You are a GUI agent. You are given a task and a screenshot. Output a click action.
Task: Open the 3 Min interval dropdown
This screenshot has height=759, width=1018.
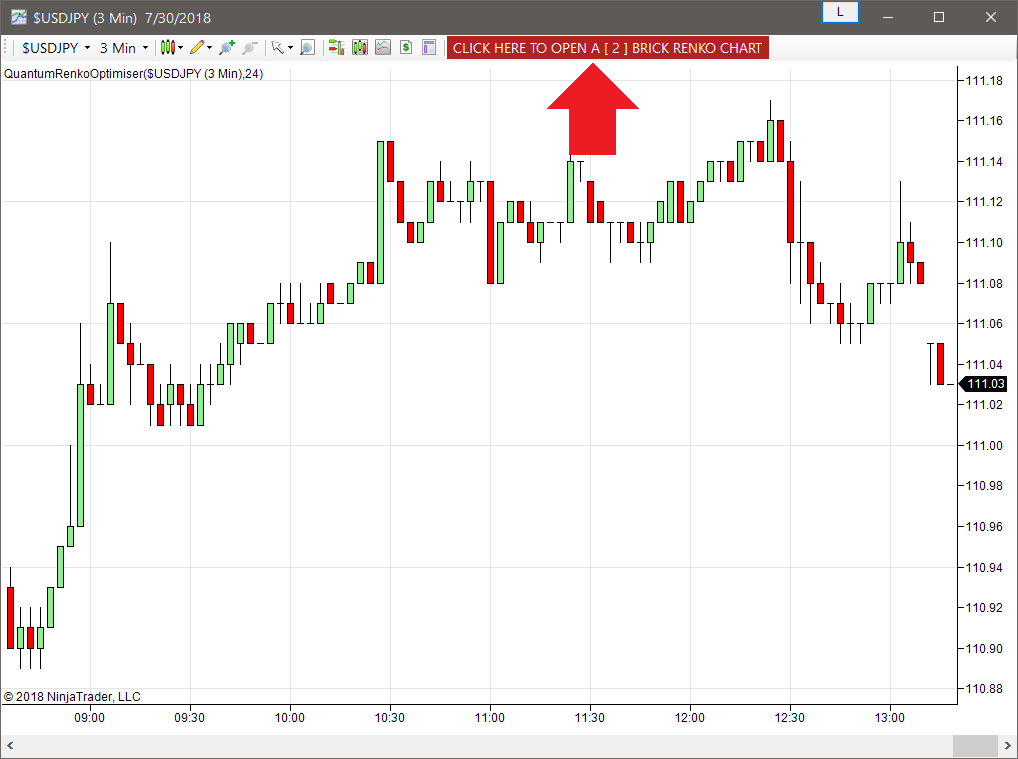click(x=124, y=48)
